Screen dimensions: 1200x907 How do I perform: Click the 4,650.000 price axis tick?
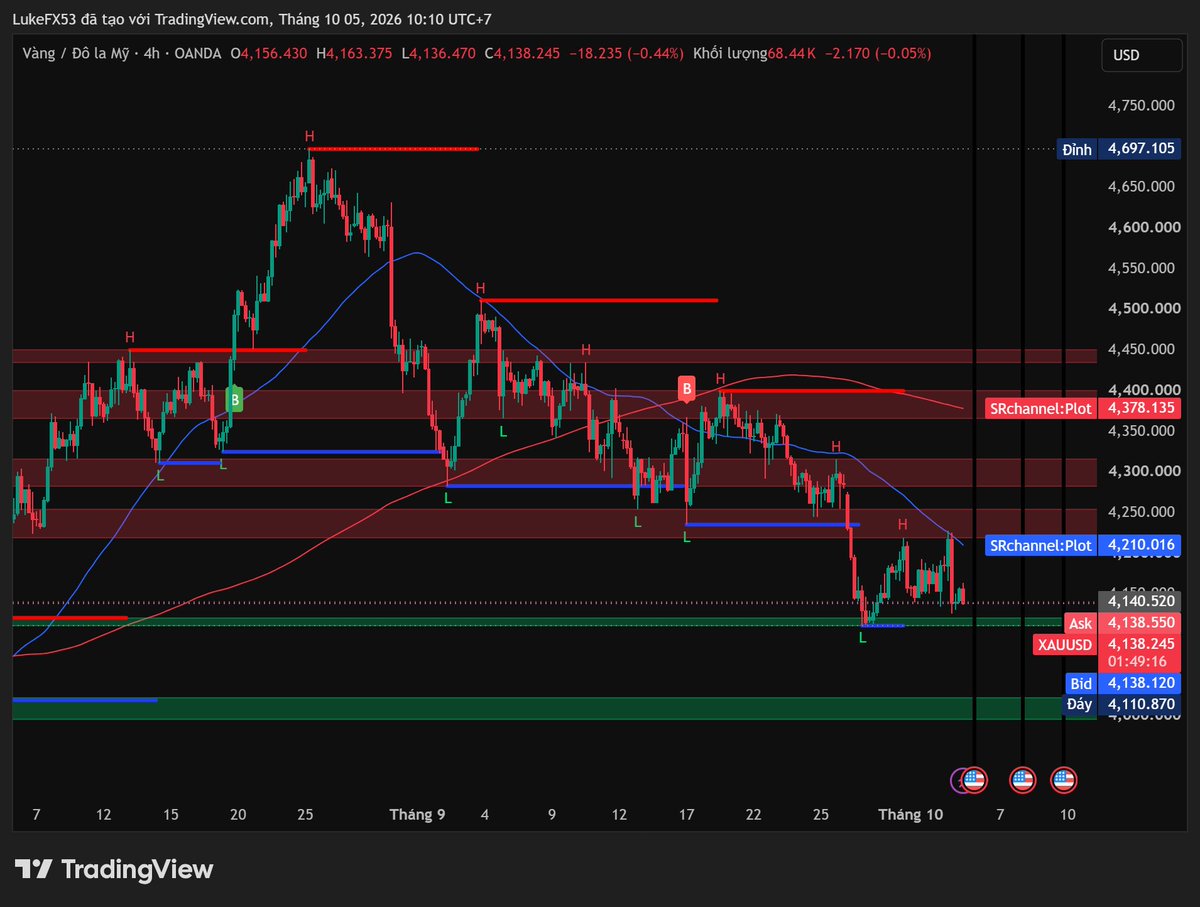pyautogui.click(x=1140, y=186)
